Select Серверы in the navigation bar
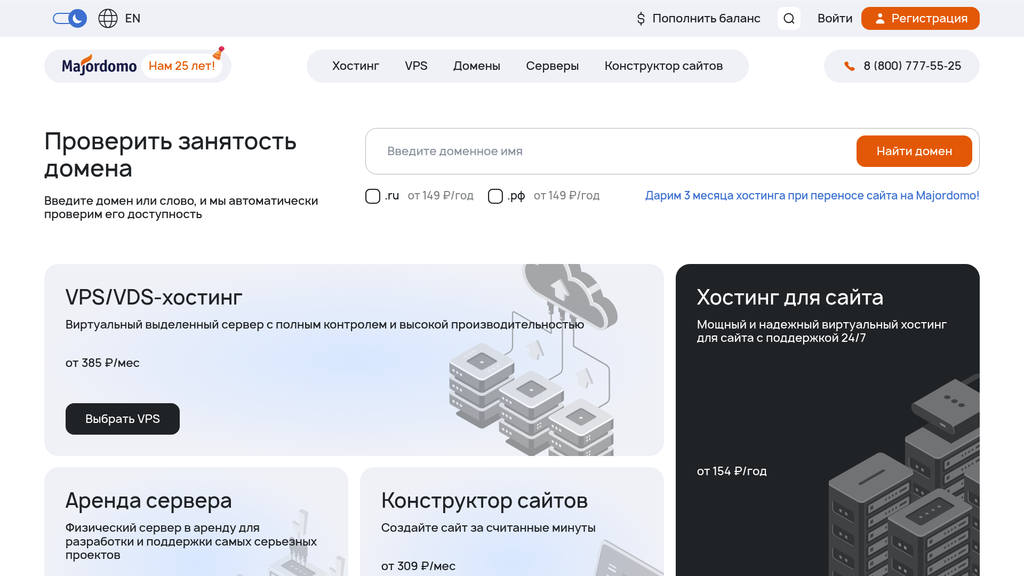Viewport: 1024px width, 576px height. click(552, 65)
